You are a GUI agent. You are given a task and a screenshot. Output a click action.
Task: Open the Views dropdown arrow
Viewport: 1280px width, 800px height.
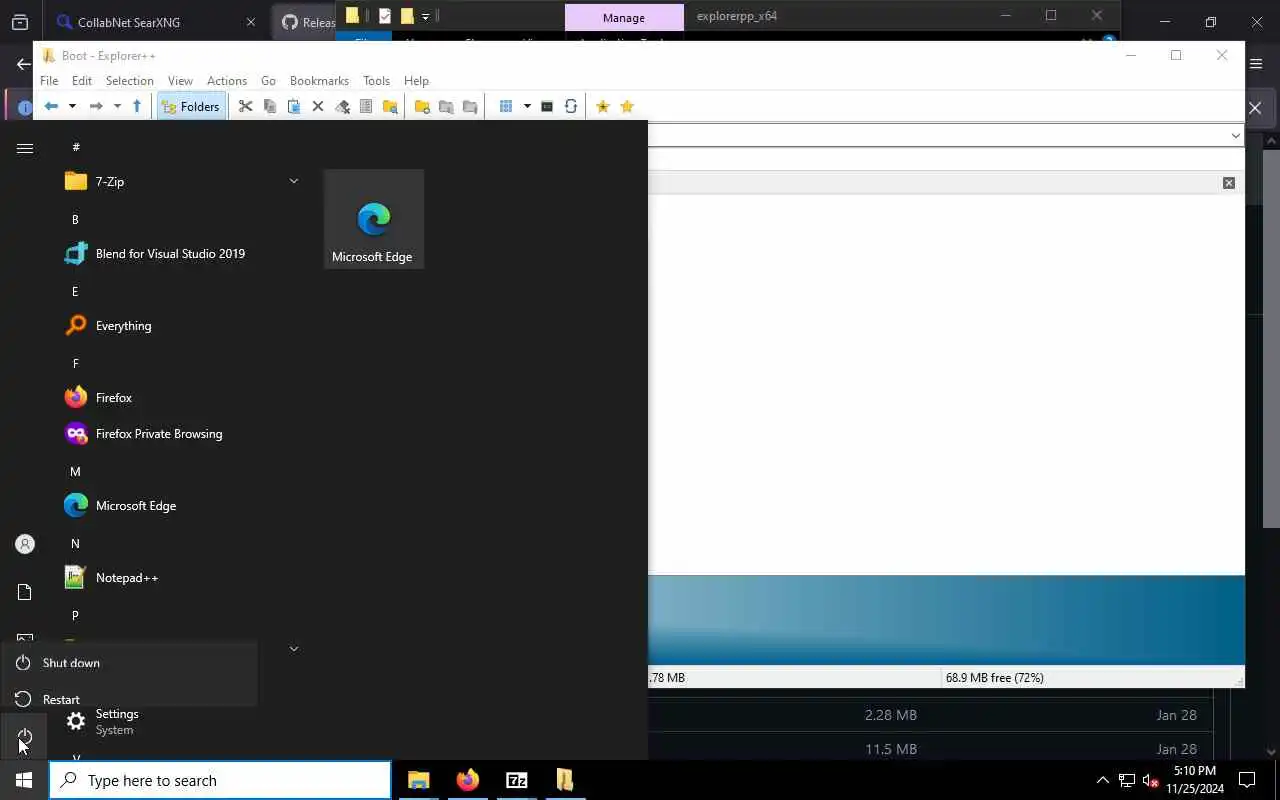tap(527, 106)
